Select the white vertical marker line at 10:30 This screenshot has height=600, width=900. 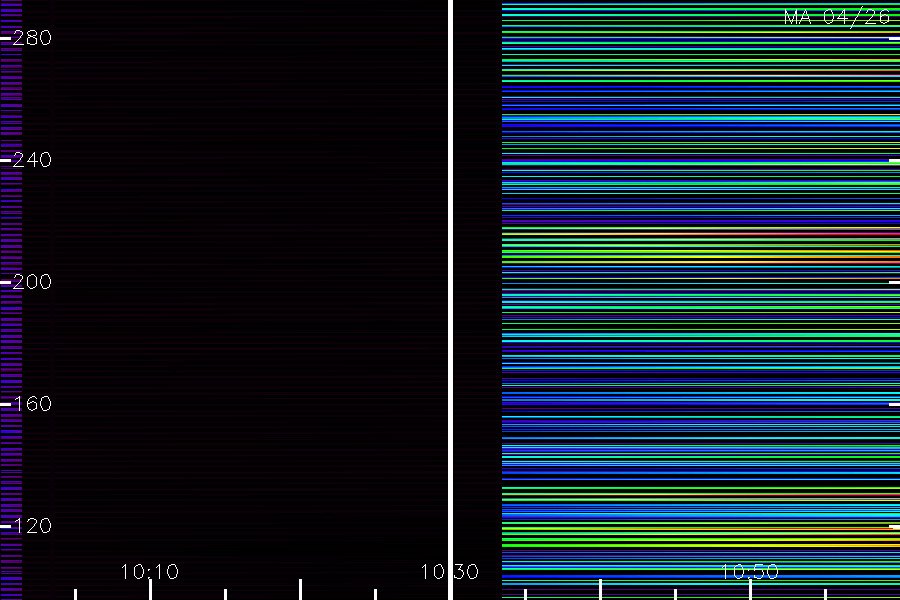[451, 300]
